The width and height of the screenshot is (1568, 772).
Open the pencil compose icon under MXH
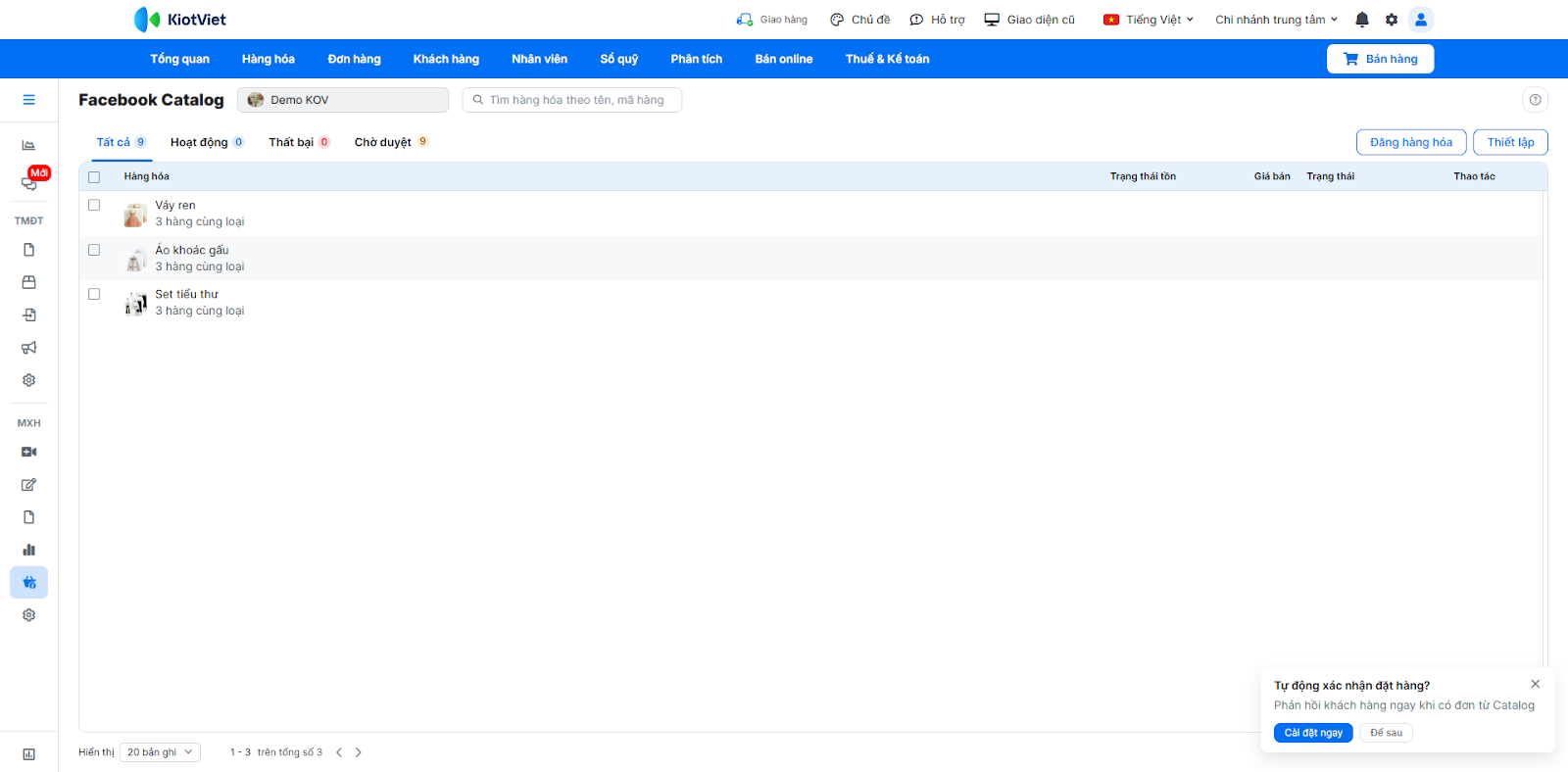coord(29,485)
